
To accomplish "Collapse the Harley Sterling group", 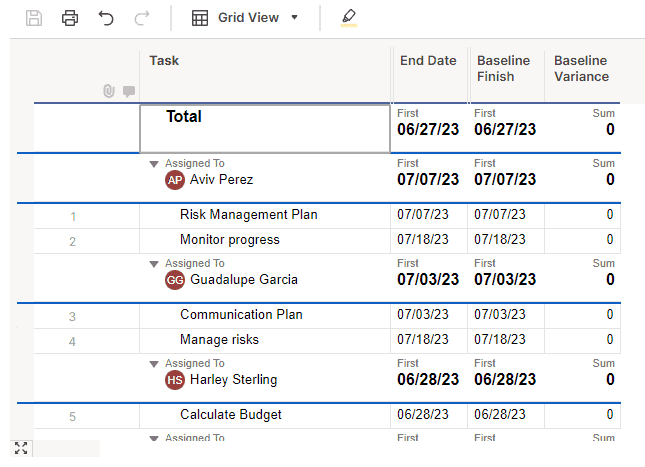I will coord(153,364).
